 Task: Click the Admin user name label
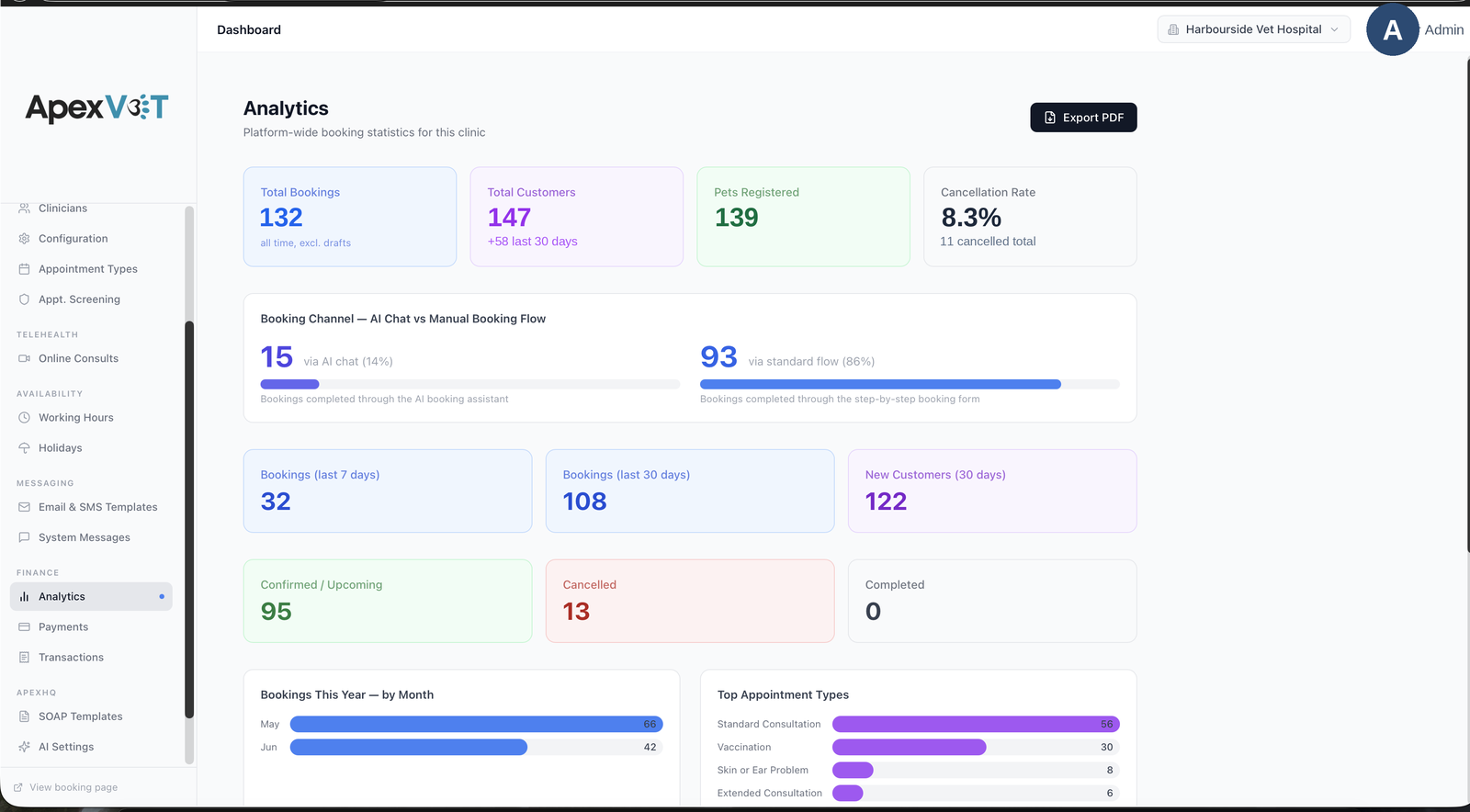pyautogui.click(x=1443, y=30)
